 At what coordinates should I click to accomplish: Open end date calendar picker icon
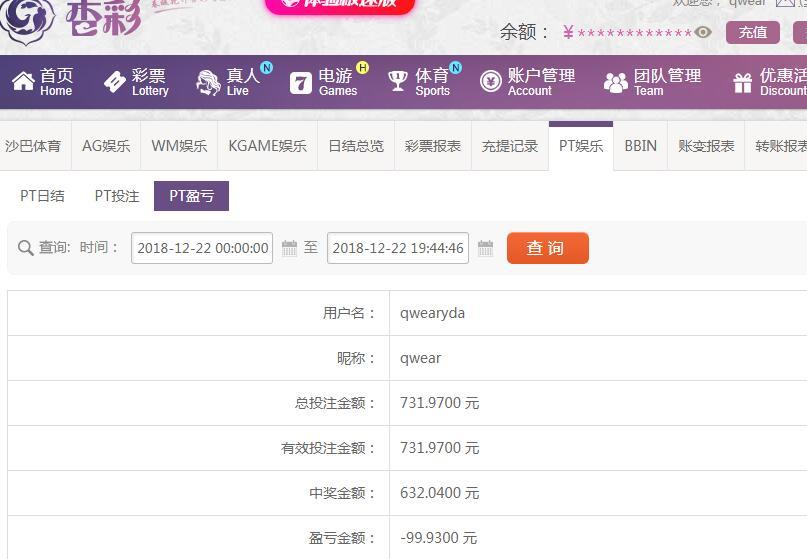[485, 248]
